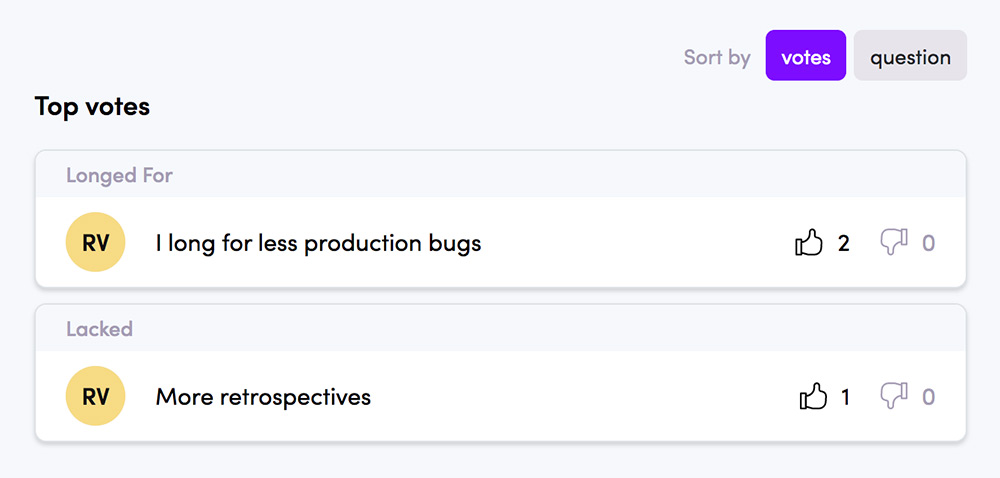Click the 'Top votes' heading

coord(92,106)
